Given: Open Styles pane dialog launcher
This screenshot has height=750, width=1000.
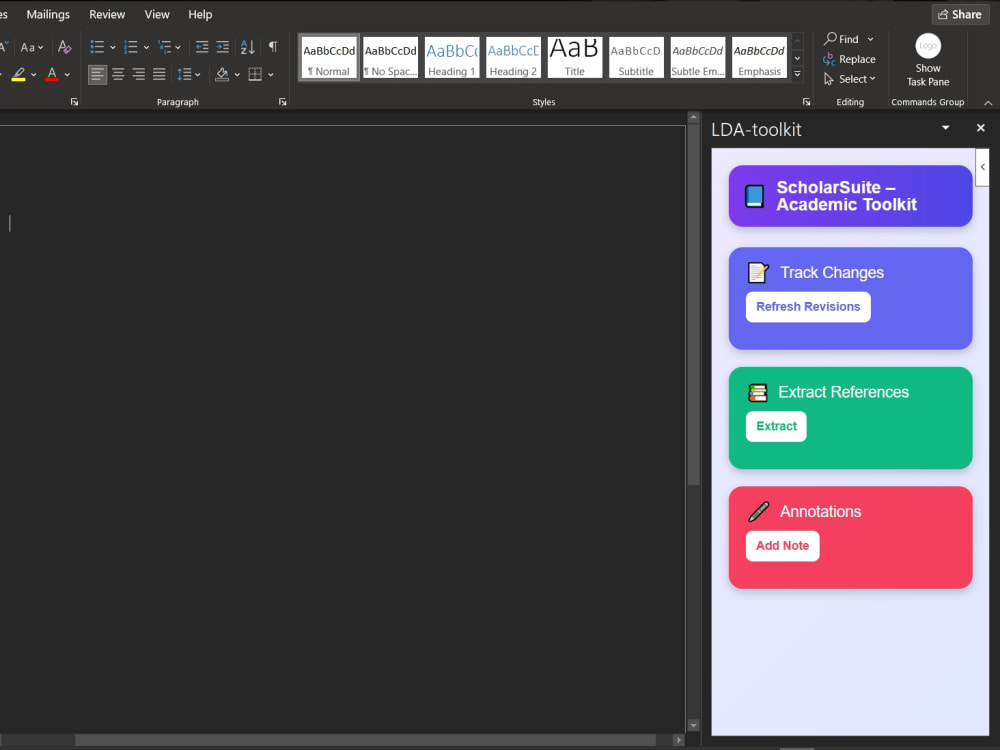Looking at the screenshot, I should (x=806, y=102).
